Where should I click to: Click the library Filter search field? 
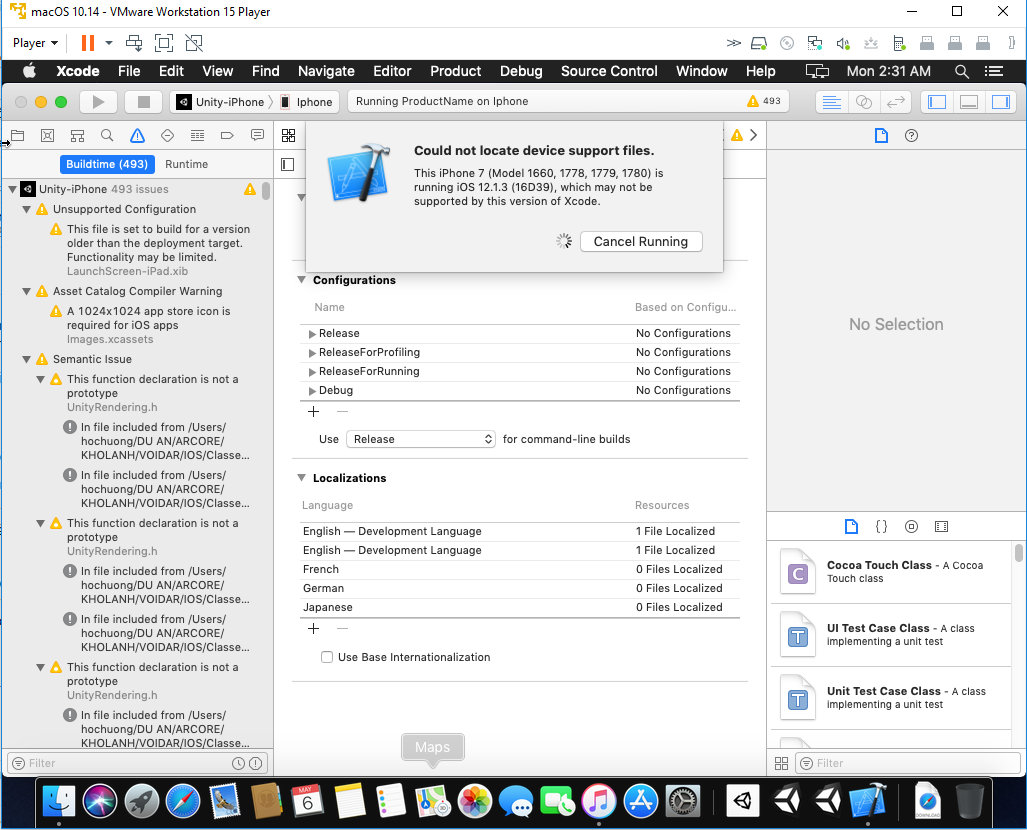890,763
